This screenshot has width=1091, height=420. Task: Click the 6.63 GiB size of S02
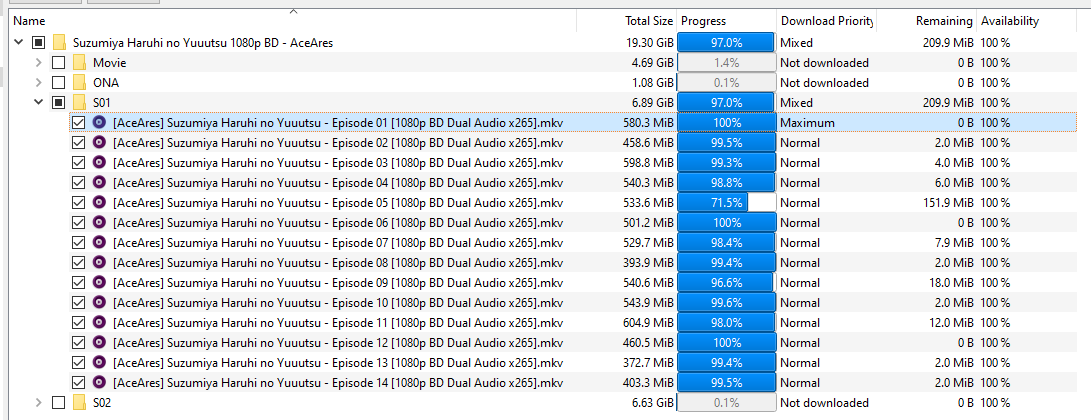[x=653, y=403]
